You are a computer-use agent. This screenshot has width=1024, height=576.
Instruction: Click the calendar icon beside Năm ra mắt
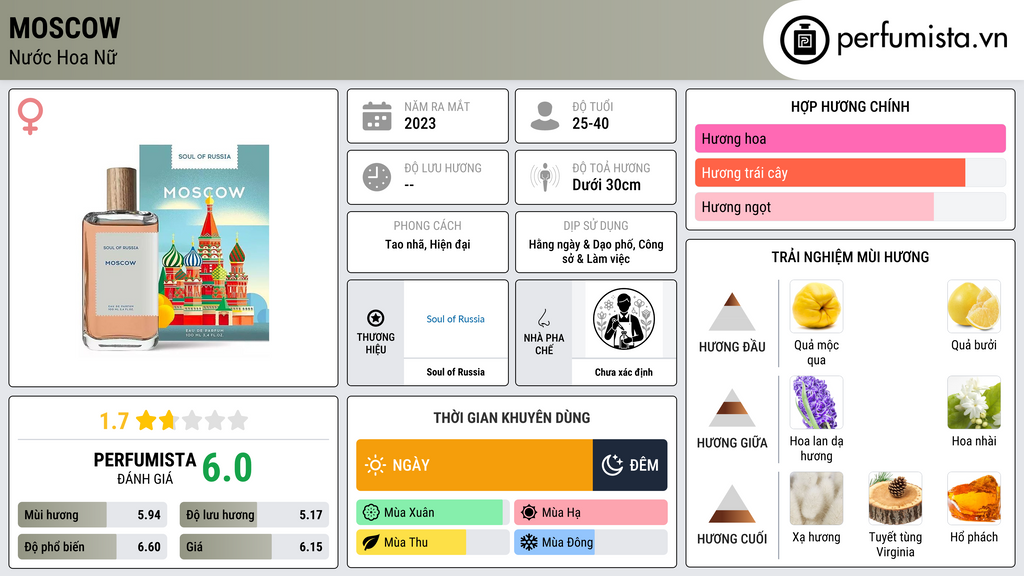click(377, 116)
